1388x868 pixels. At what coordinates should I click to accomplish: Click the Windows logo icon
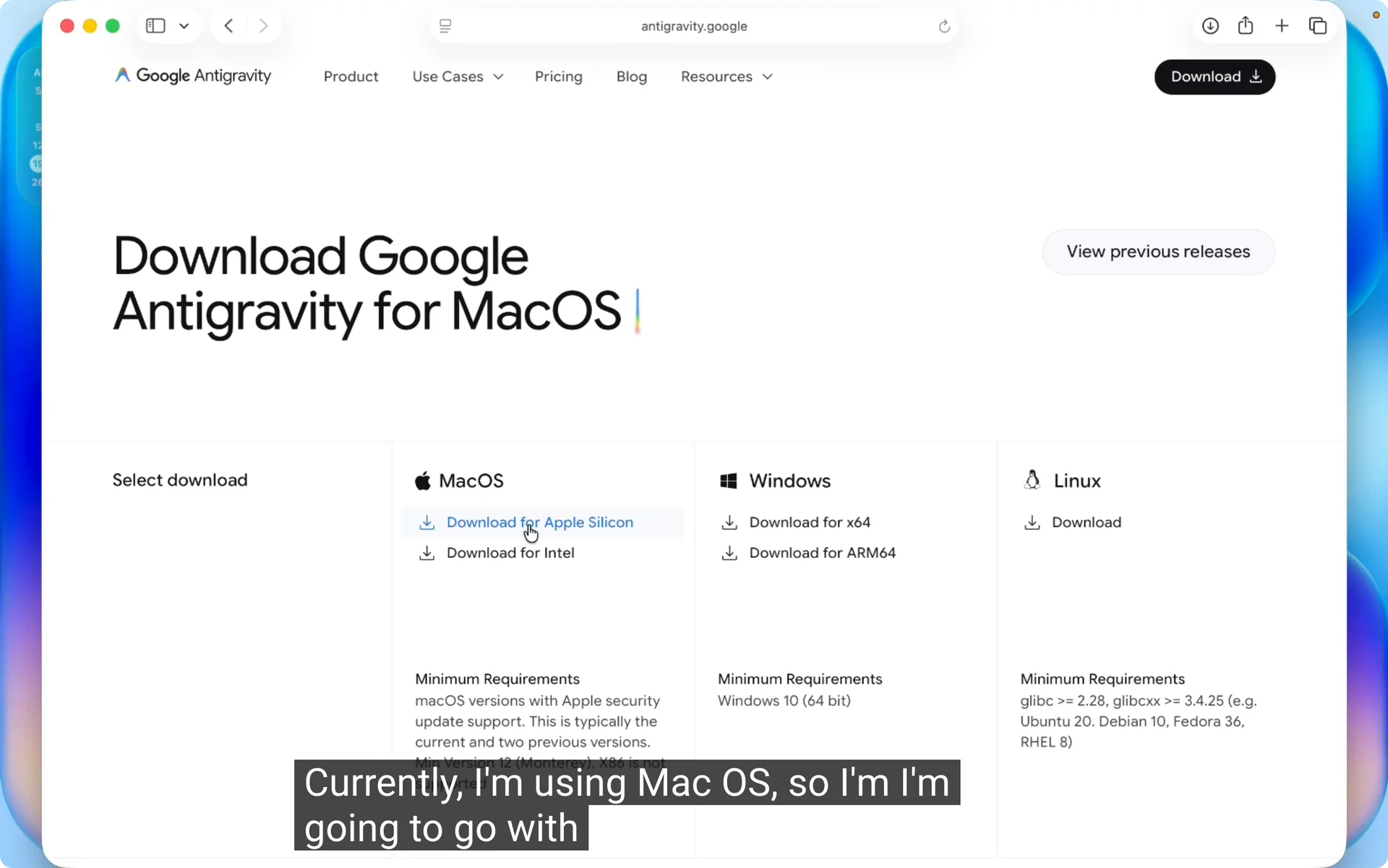click(728, 481)
